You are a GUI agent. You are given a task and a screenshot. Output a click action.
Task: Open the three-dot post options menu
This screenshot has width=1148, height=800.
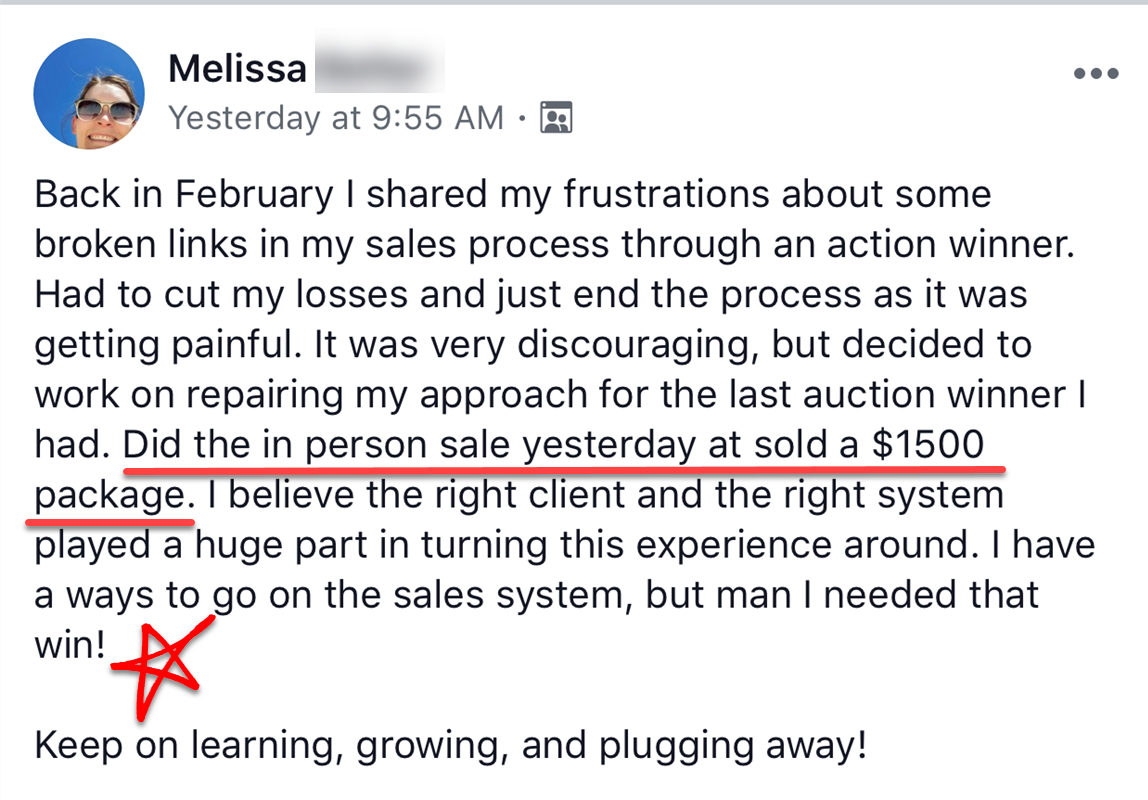point(1095,73)
